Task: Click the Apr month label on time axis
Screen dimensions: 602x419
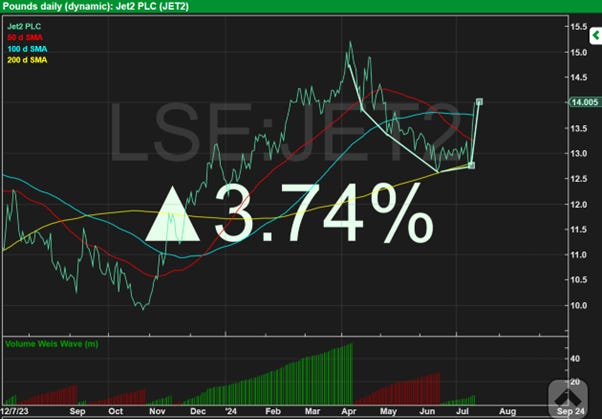Action: (349, 411)
